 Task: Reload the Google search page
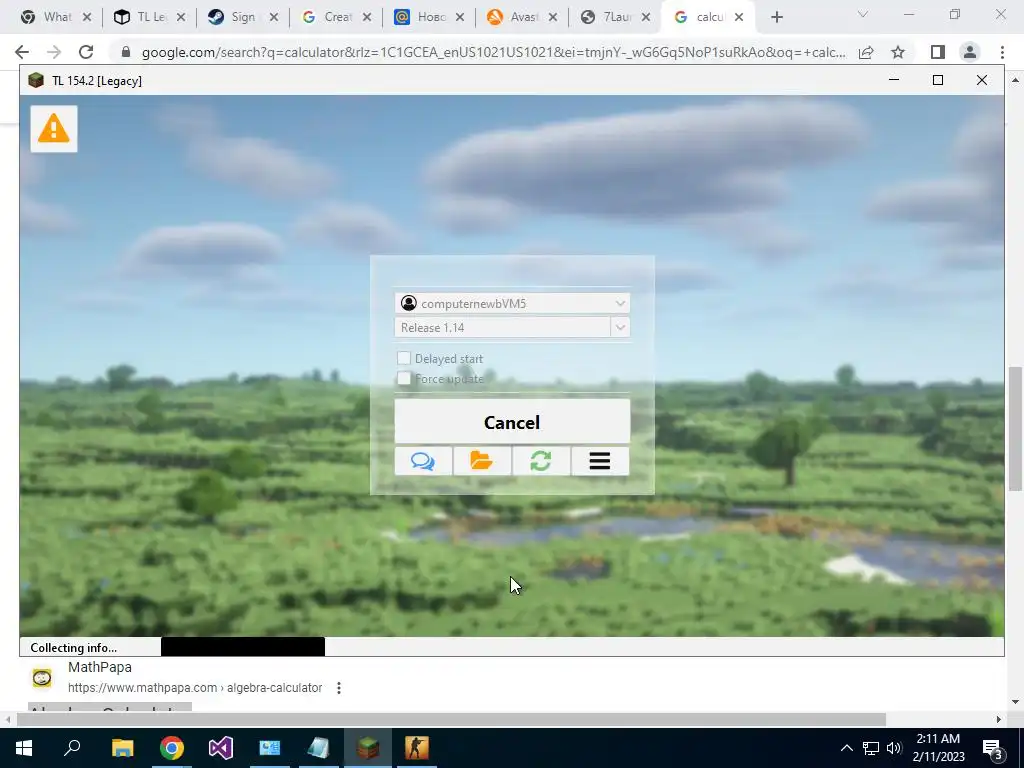pos(86,52)
